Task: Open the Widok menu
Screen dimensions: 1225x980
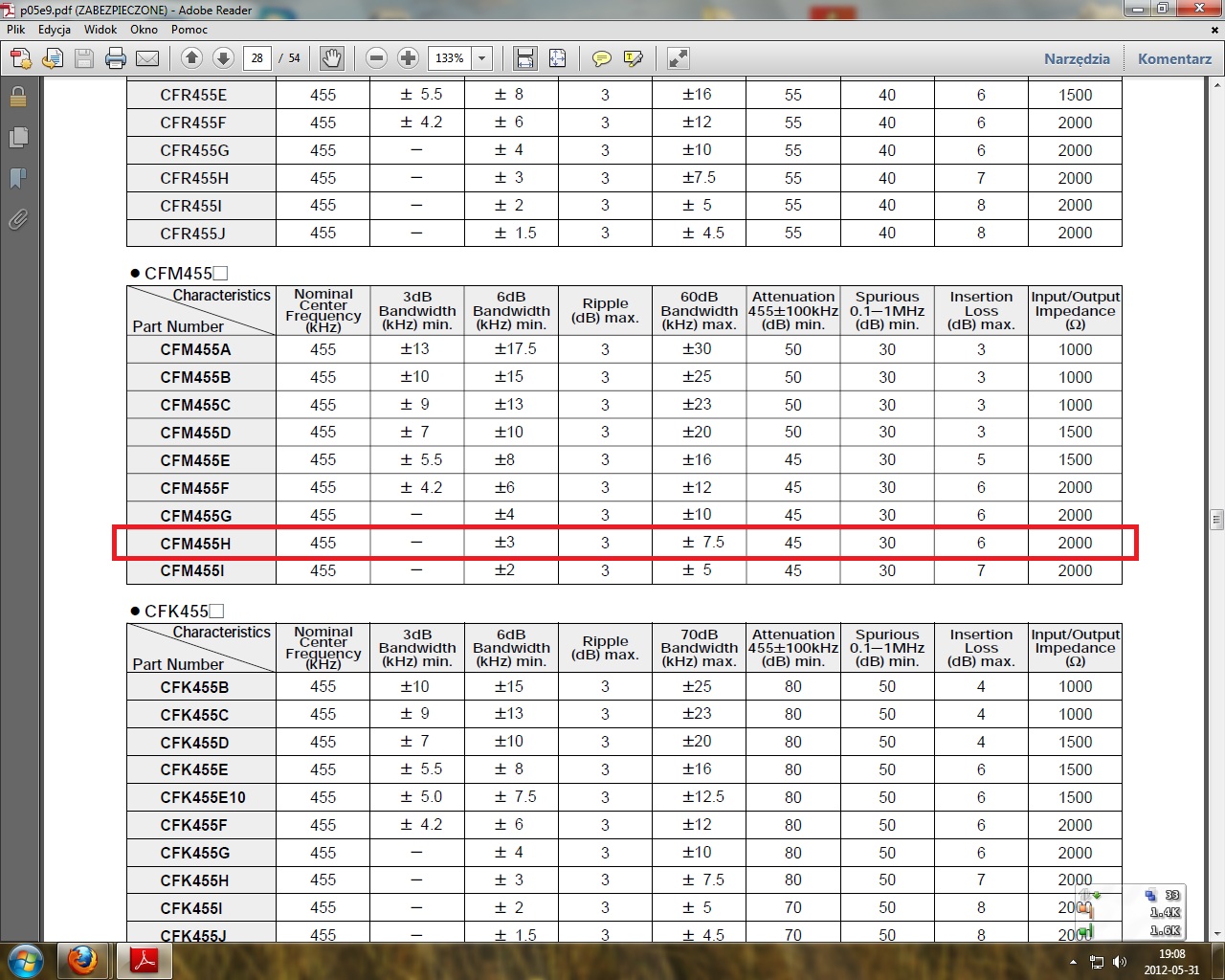Action: (100, 30)
